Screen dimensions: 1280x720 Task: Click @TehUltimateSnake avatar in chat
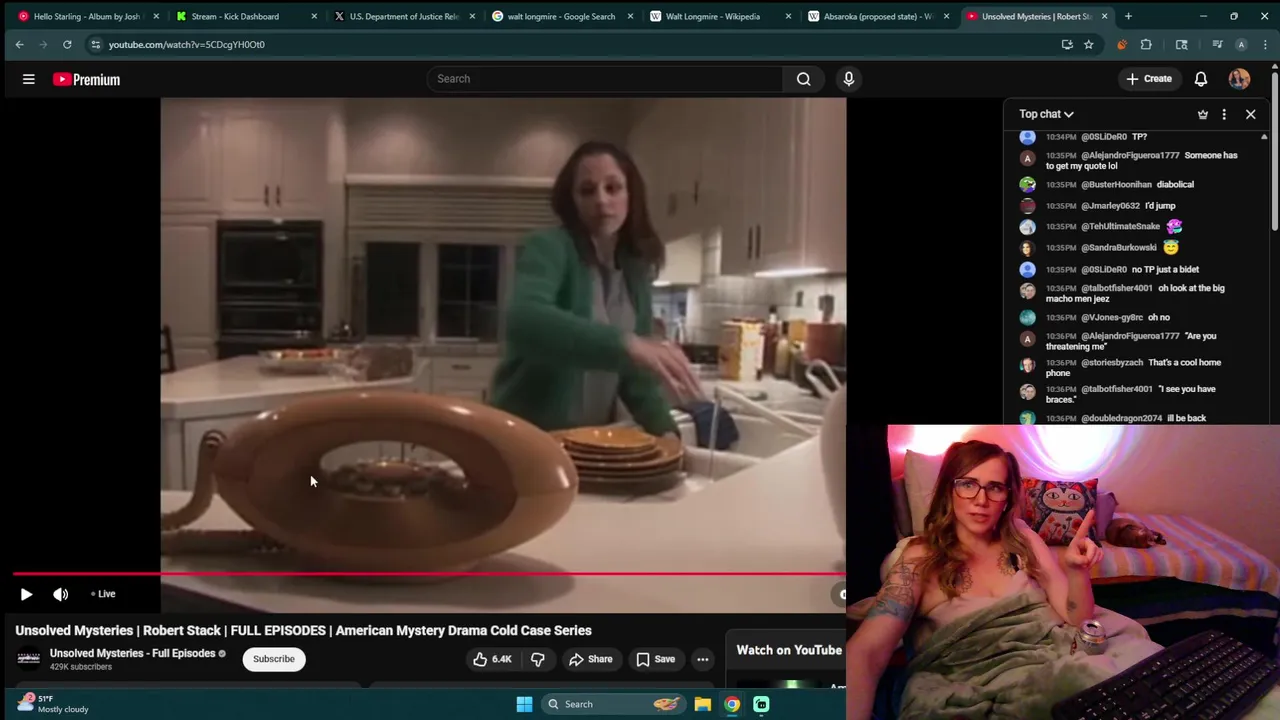(1027, 227)
